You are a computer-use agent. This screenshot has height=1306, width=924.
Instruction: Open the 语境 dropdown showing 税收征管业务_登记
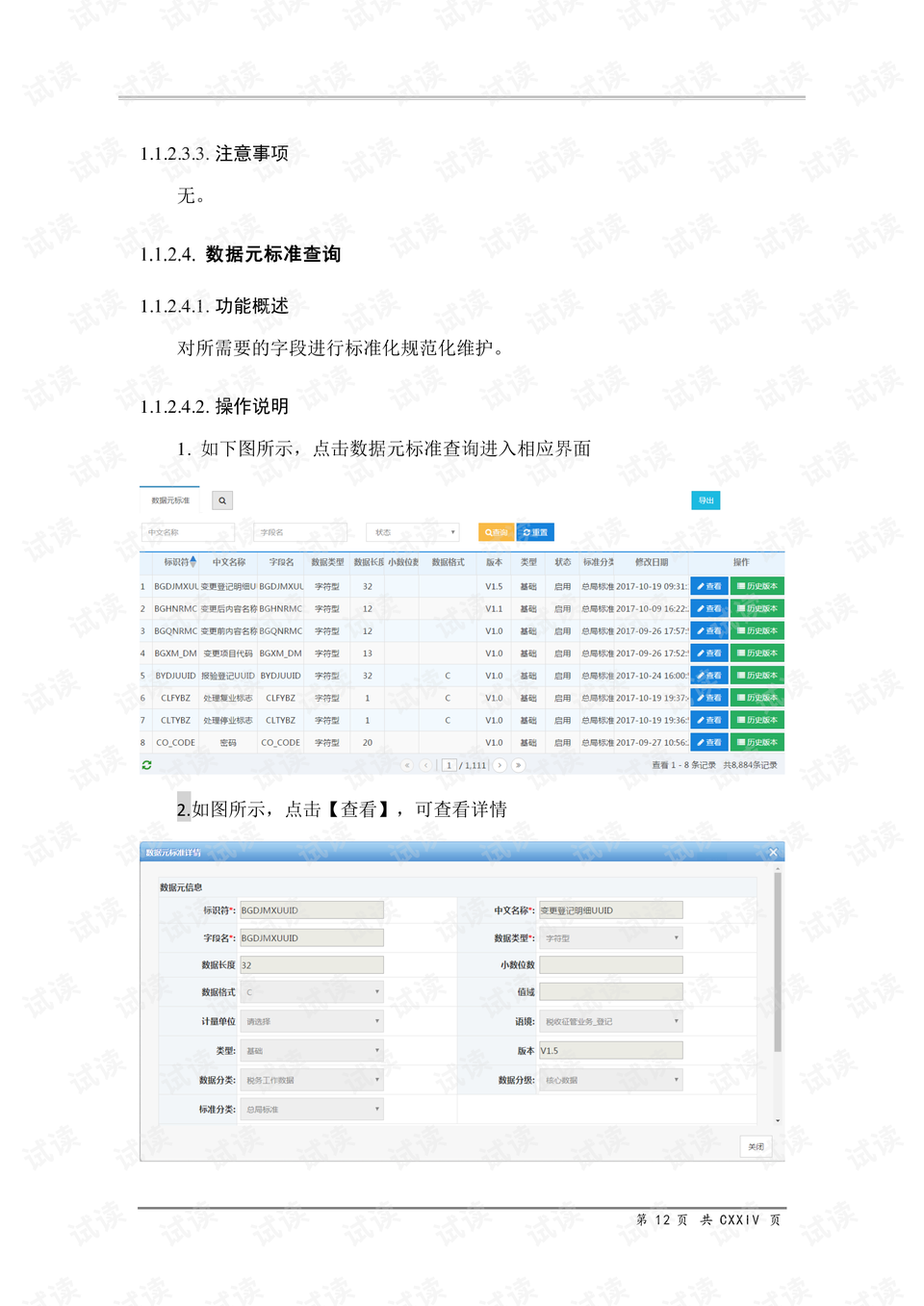[x=610, y=1021]
